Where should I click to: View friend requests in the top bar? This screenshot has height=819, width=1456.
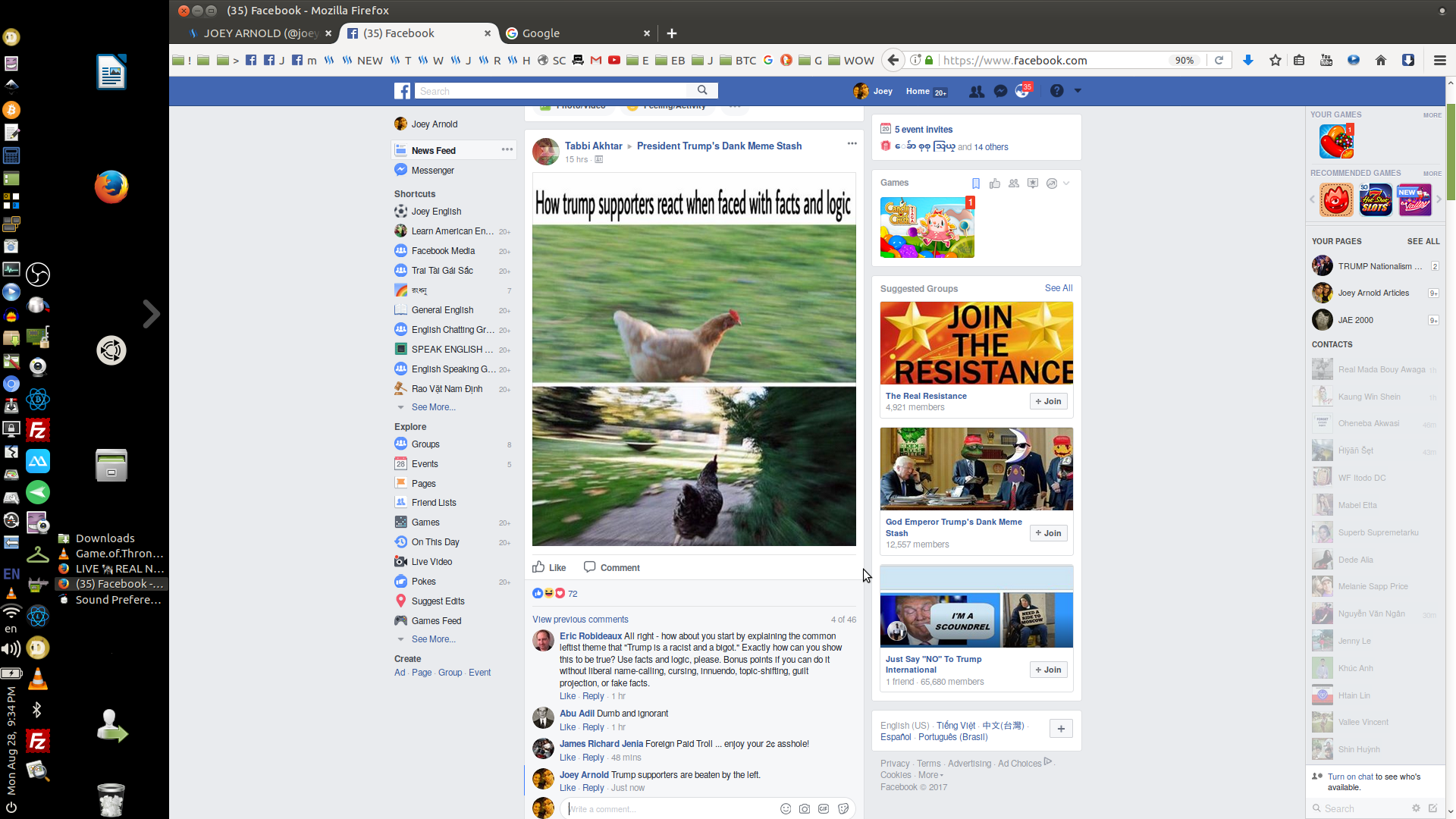pyautogui.click(x=977, y=90)
